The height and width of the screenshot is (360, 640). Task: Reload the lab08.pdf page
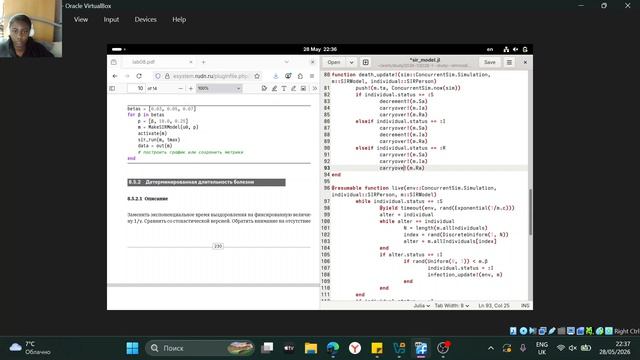139,76
